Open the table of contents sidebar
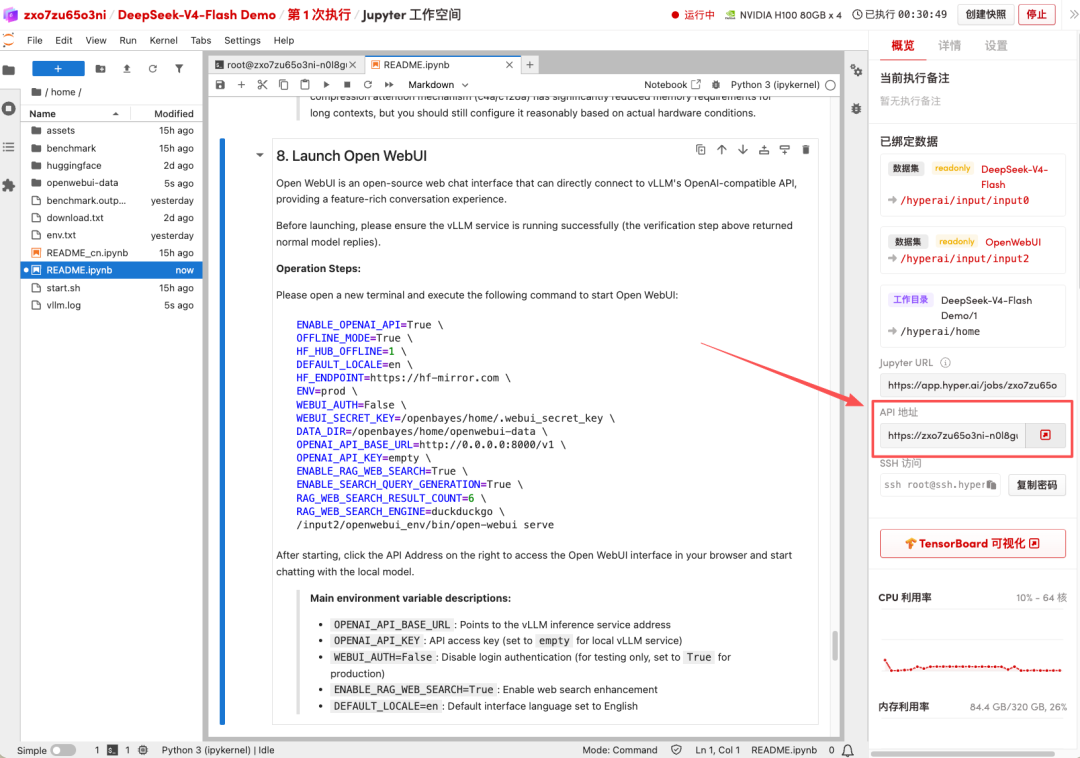The width and height of the screenshot is (1080, 758). [9, 147]
